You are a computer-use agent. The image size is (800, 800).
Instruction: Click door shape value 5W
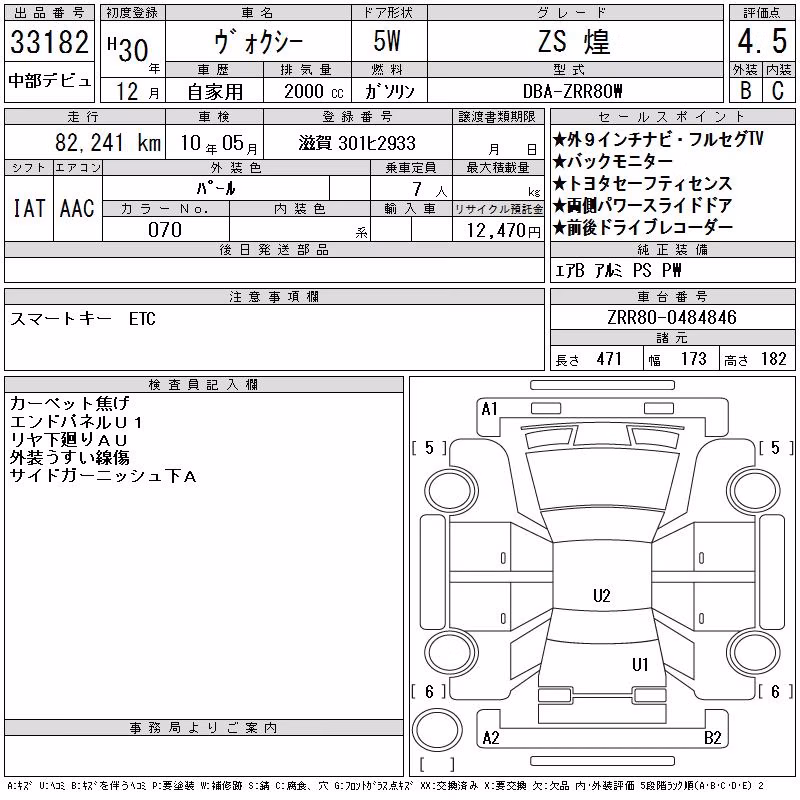[387, 41]
